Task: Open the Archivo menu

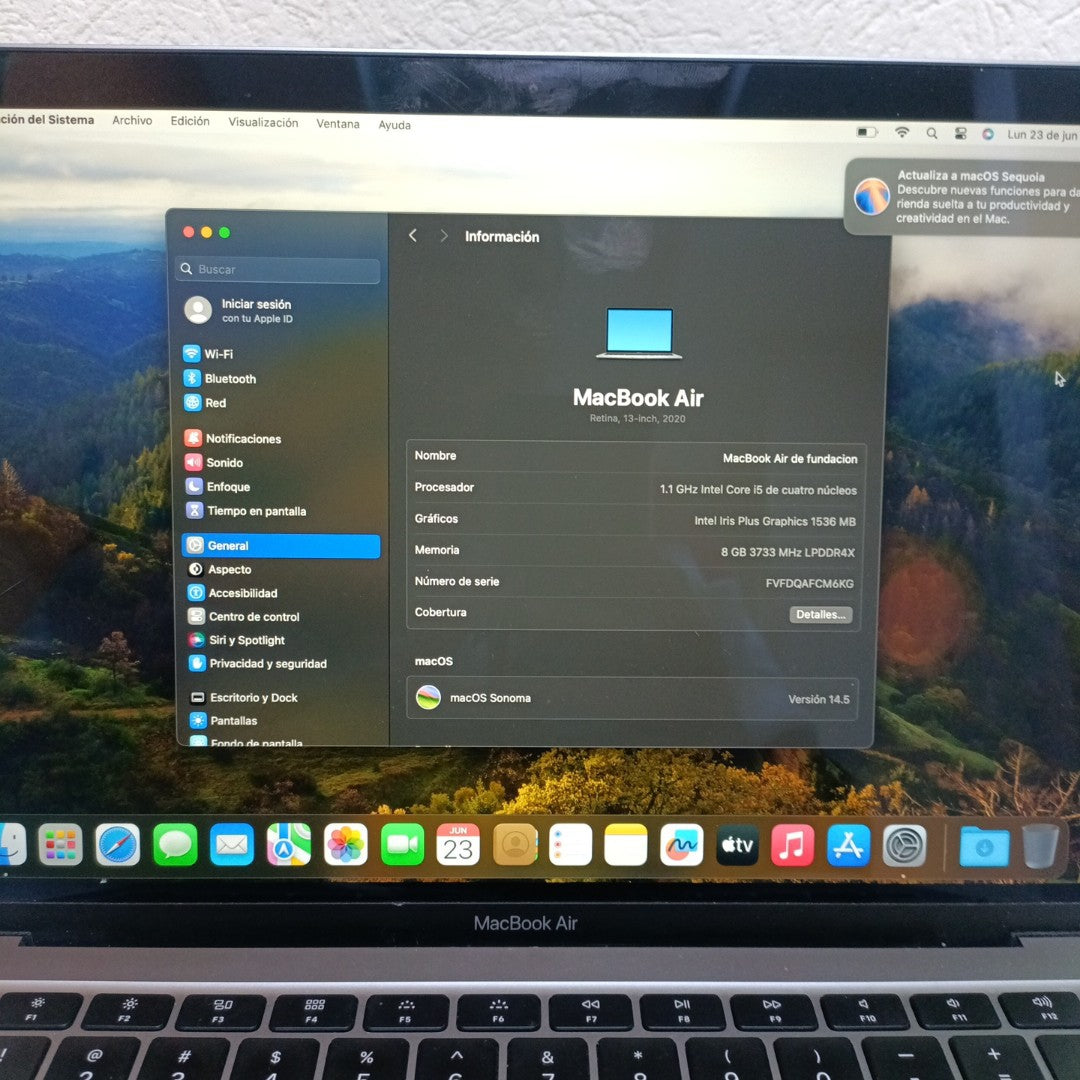Action: click(x=132, y=121)
